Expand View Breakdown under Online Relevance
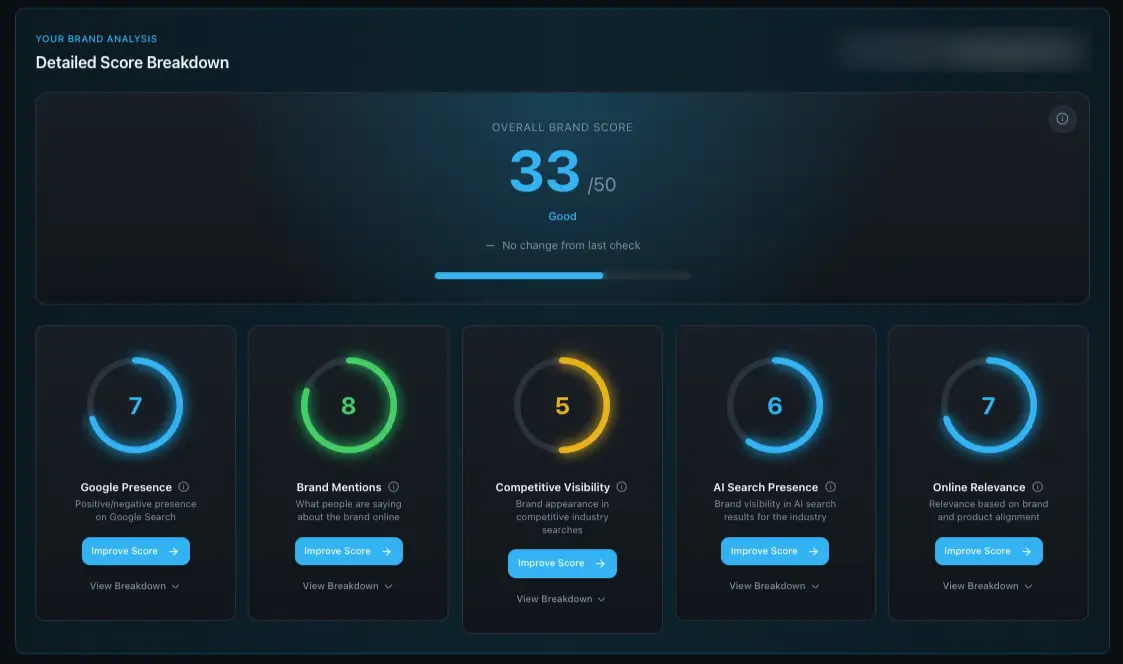Screen dimensions: 1123x664 988,586
